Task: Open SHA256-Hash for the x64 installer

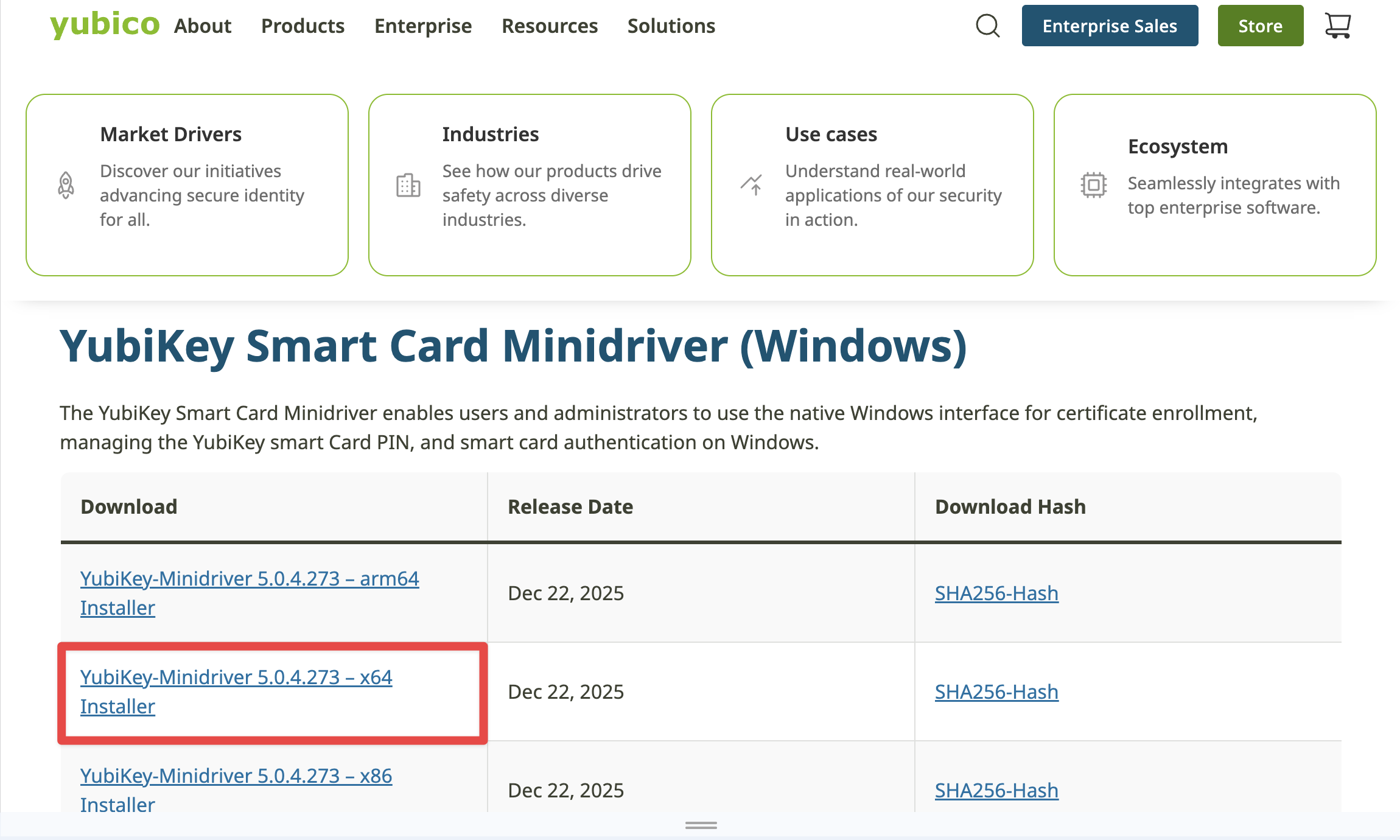Action: (x=996, y=691)
